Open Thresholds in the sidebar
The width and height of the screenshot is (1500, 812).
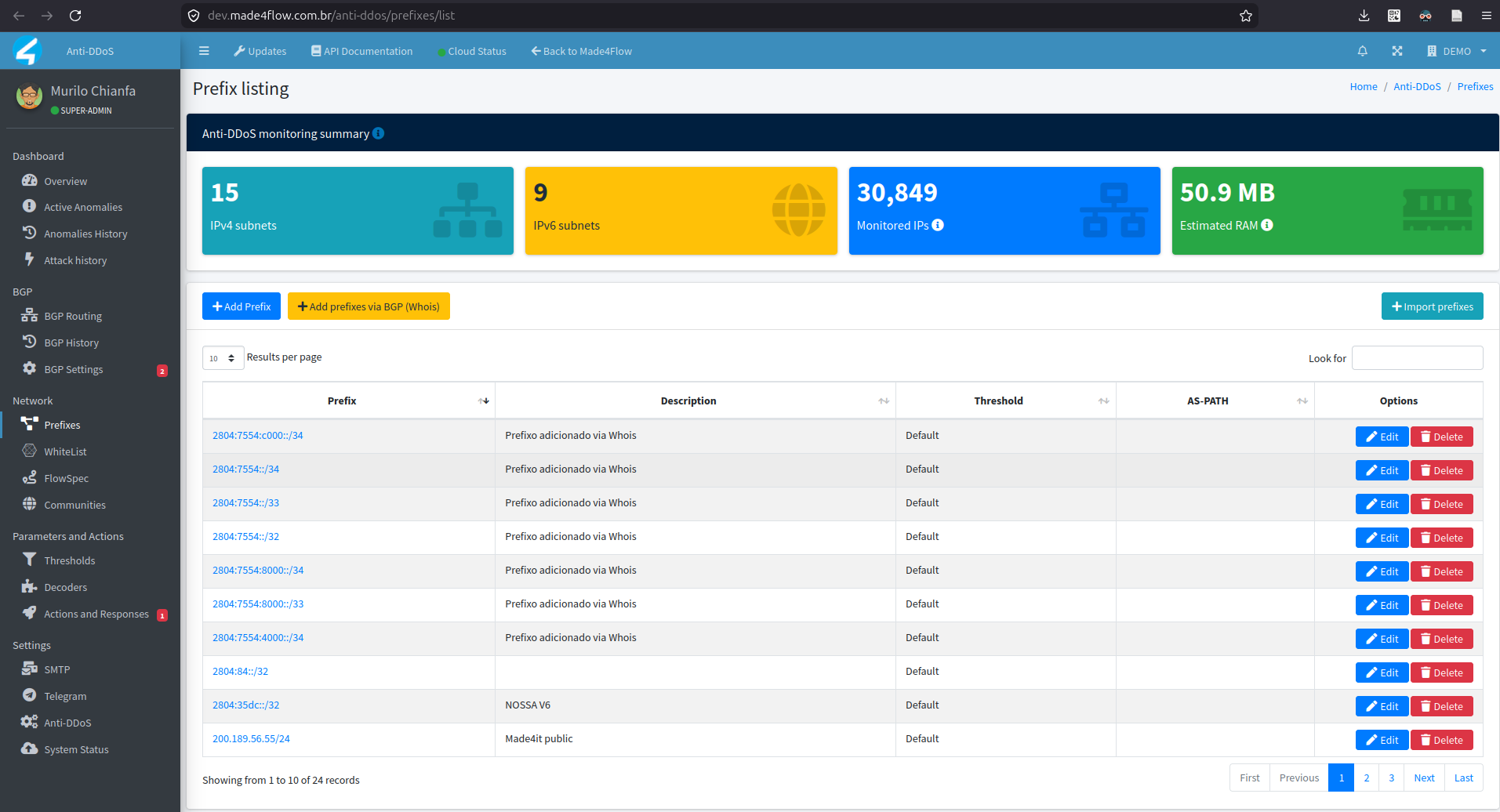pyautogui.click(x=70, y=560)
